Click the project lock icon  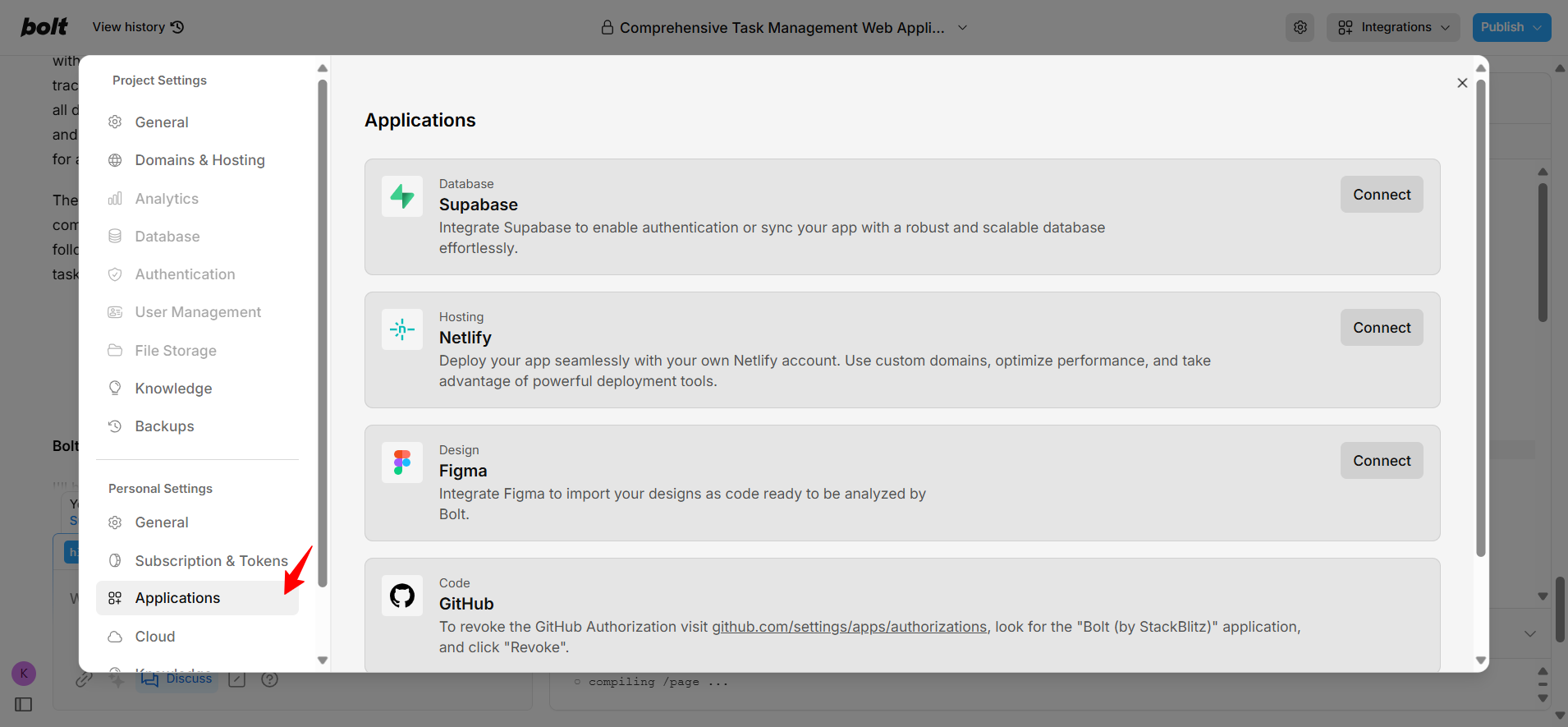[x=607, y=27]
